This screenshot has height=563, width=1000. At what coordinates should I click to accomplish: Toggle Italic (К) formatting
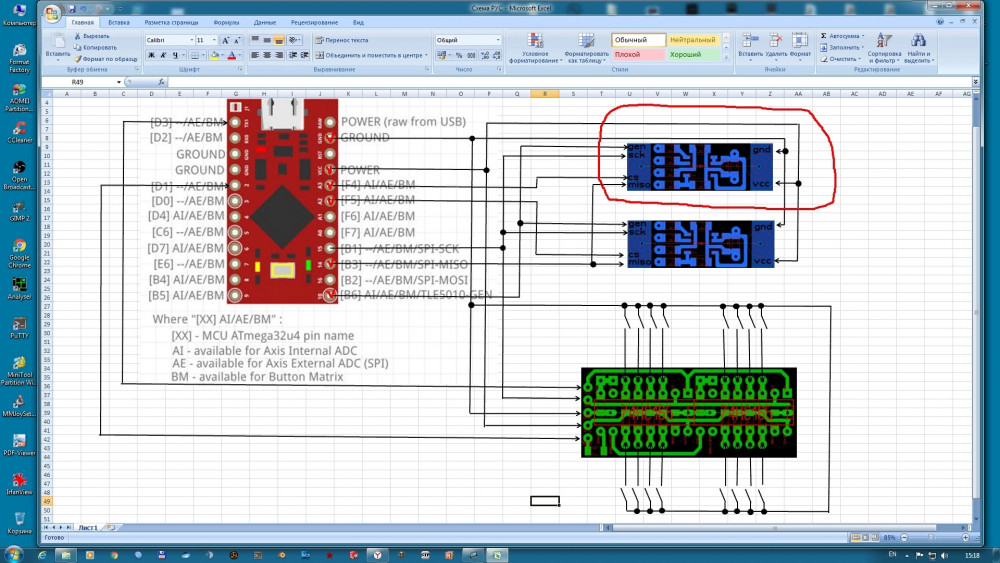[163, 55]
